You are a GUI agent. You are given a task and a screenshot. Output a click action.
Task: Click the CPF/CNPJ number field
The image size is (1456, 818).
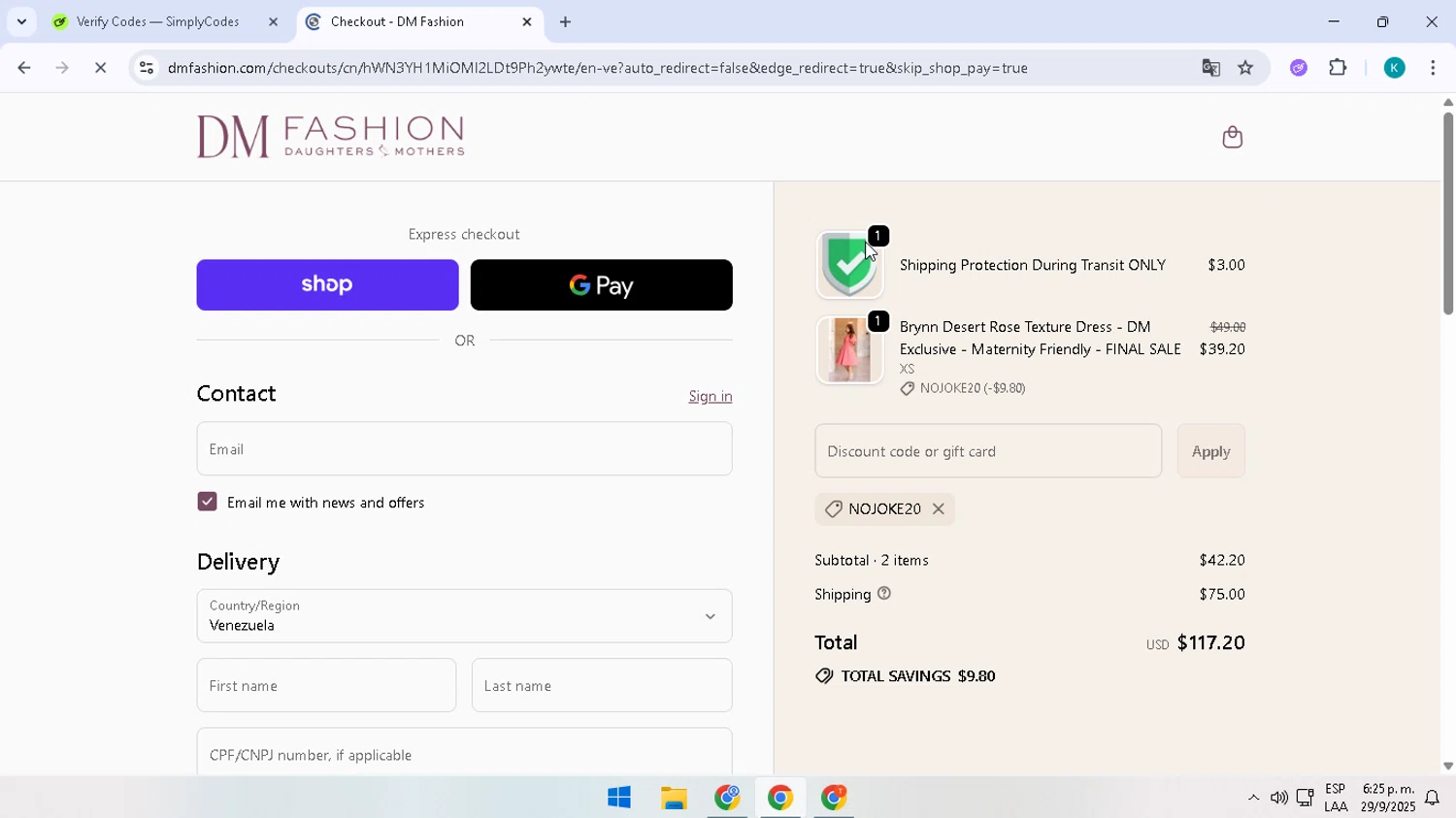coord(465,753)
